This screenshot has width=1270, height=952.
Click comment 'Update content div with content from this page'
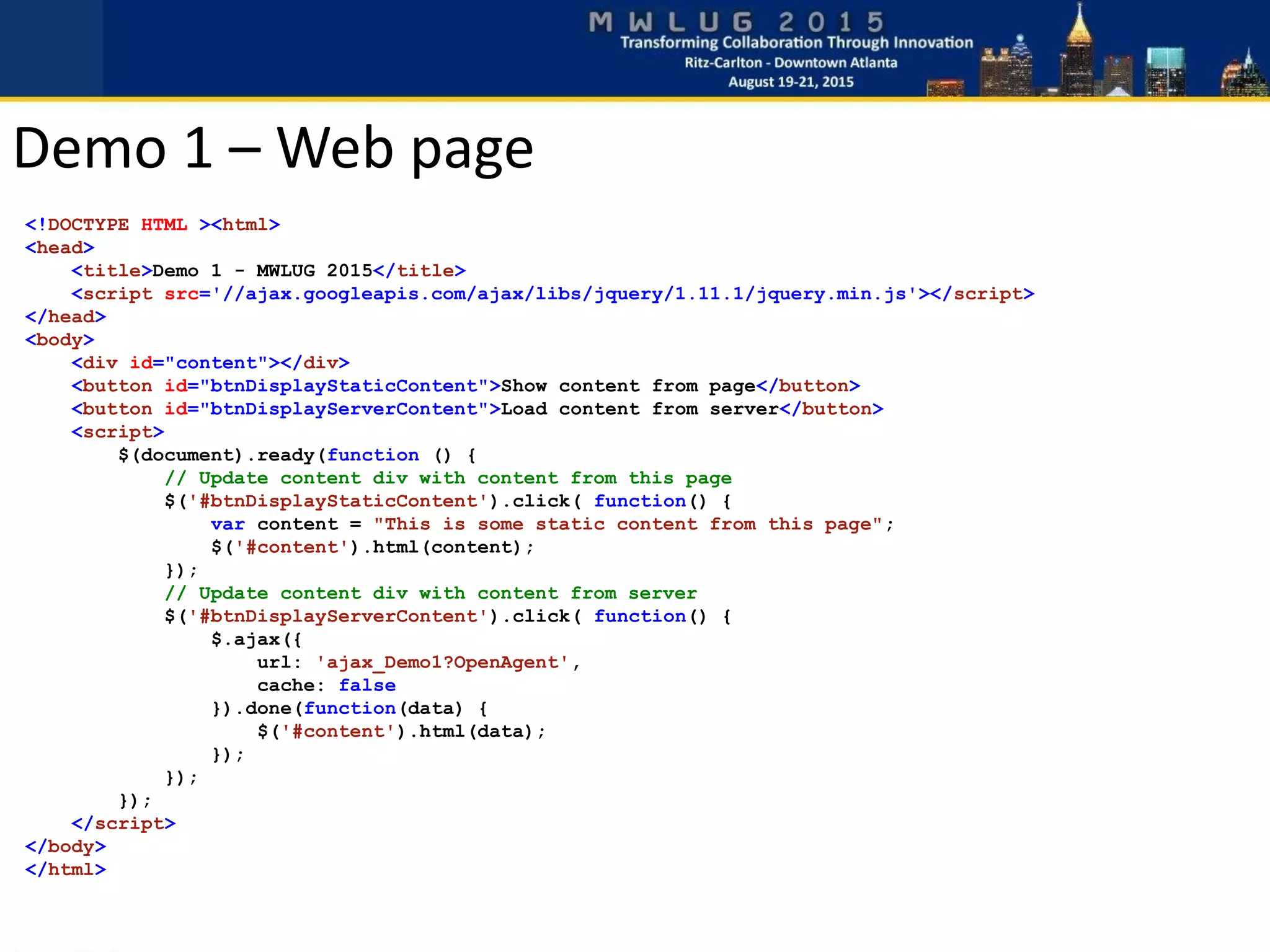click(x=448, y=478)
